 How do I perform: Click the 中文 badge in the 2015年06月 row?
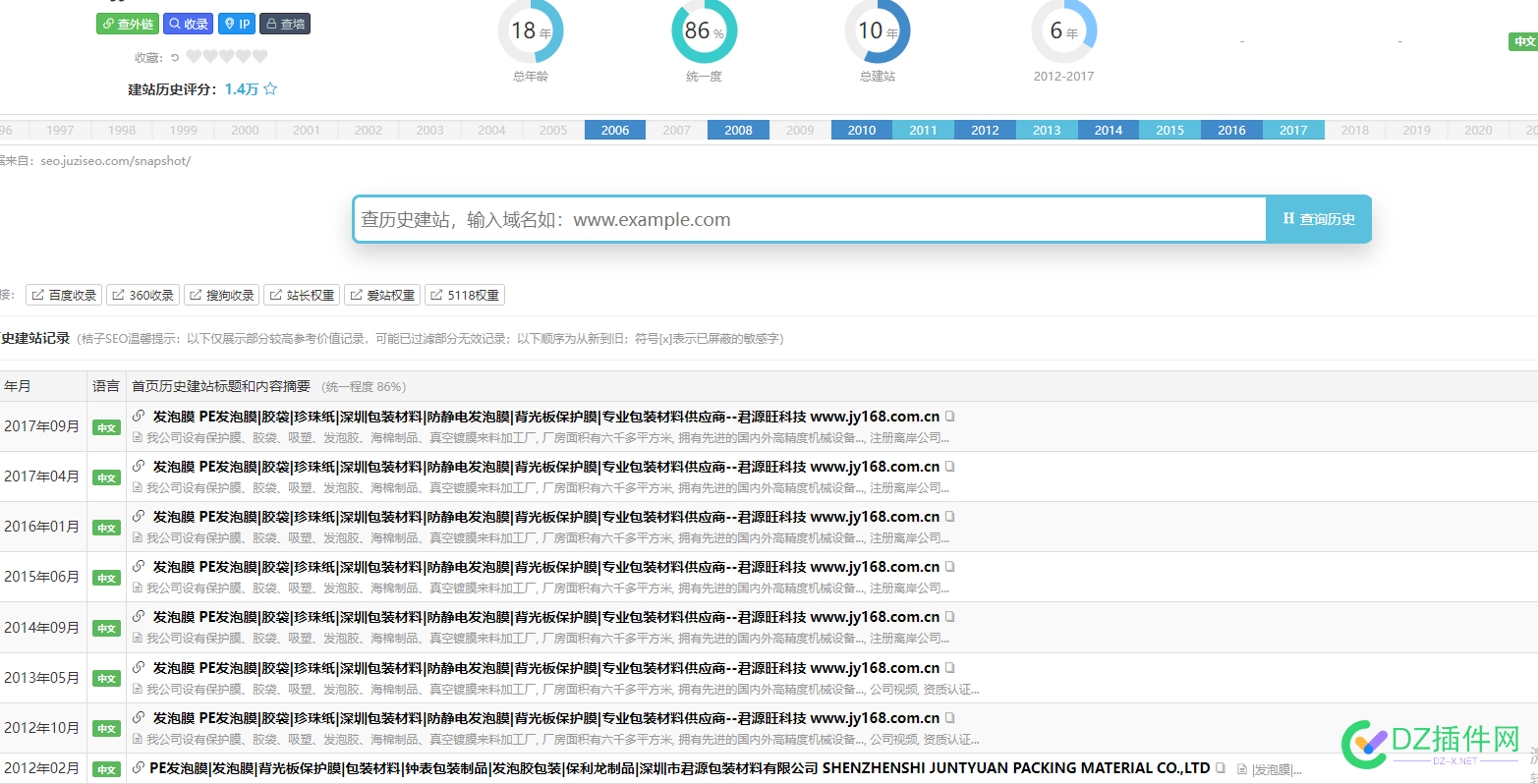(x=106, y=578)
